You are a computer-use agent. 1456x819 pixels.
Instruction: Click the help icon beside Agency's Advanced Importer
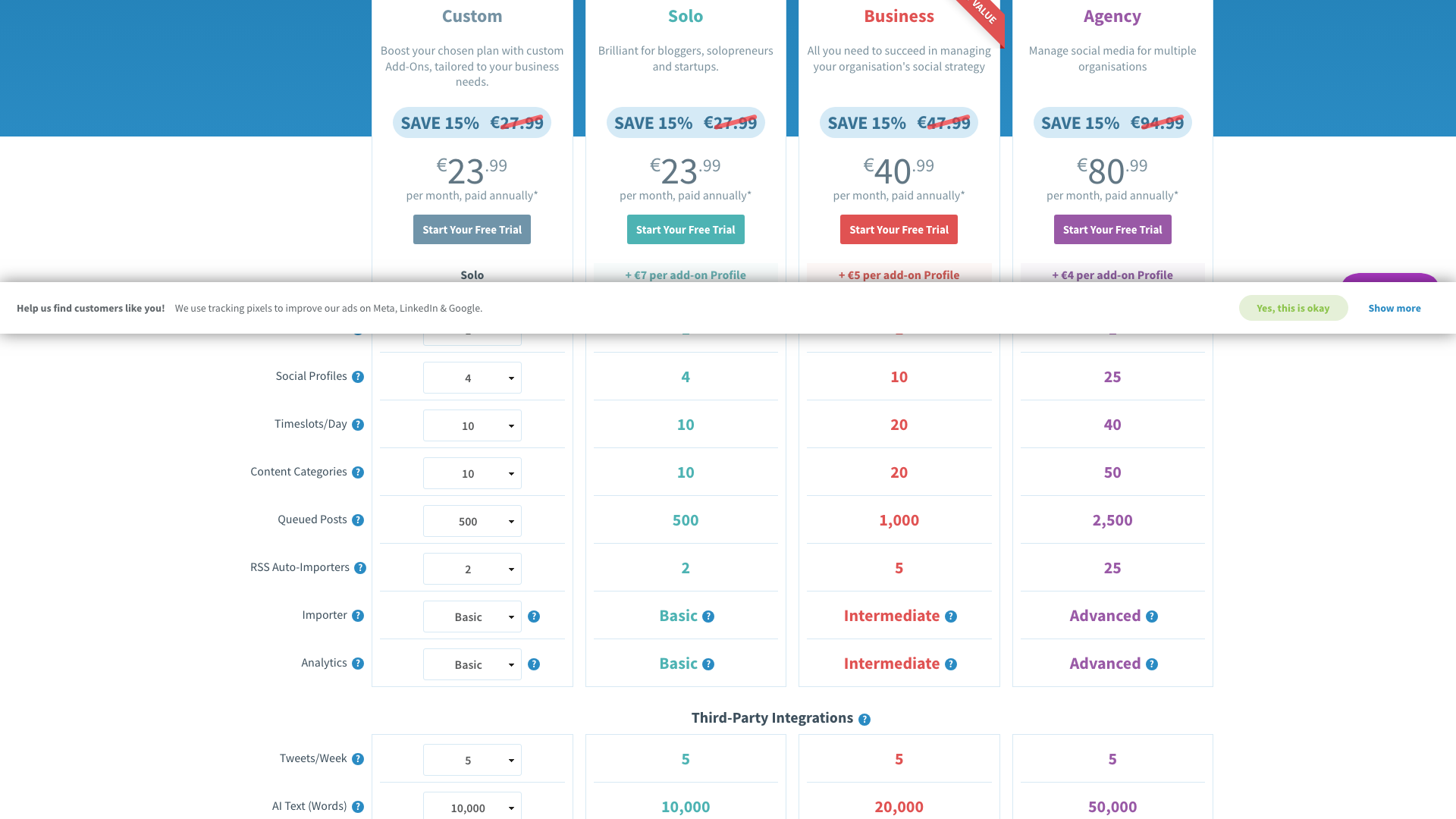(x=1152, y=617)
